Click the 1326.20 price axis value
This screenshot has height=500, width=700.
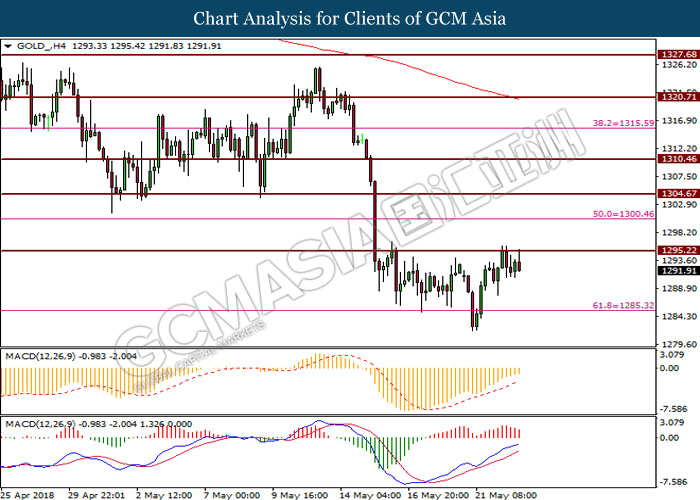click(679, 65)
